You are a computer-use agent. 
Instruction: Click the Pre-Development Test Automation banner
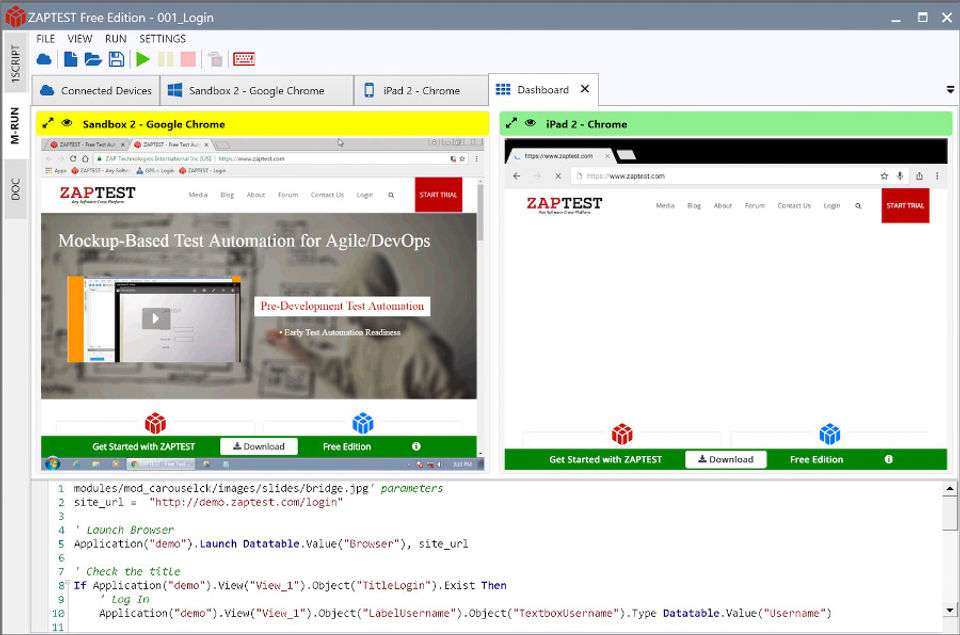(342, 306)
